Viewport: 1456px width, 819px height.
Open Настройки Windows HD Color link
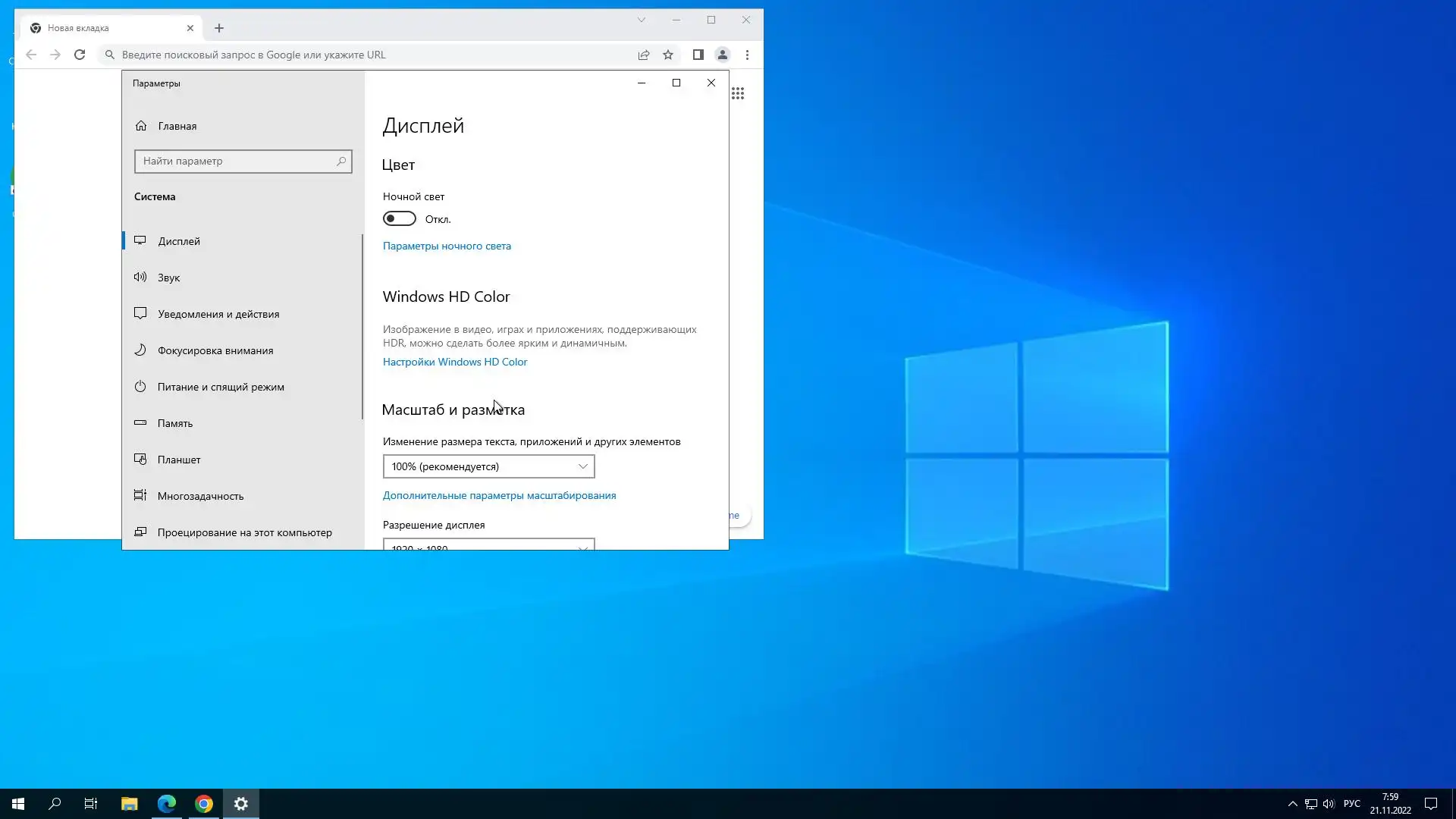click(x=454, y=362)
